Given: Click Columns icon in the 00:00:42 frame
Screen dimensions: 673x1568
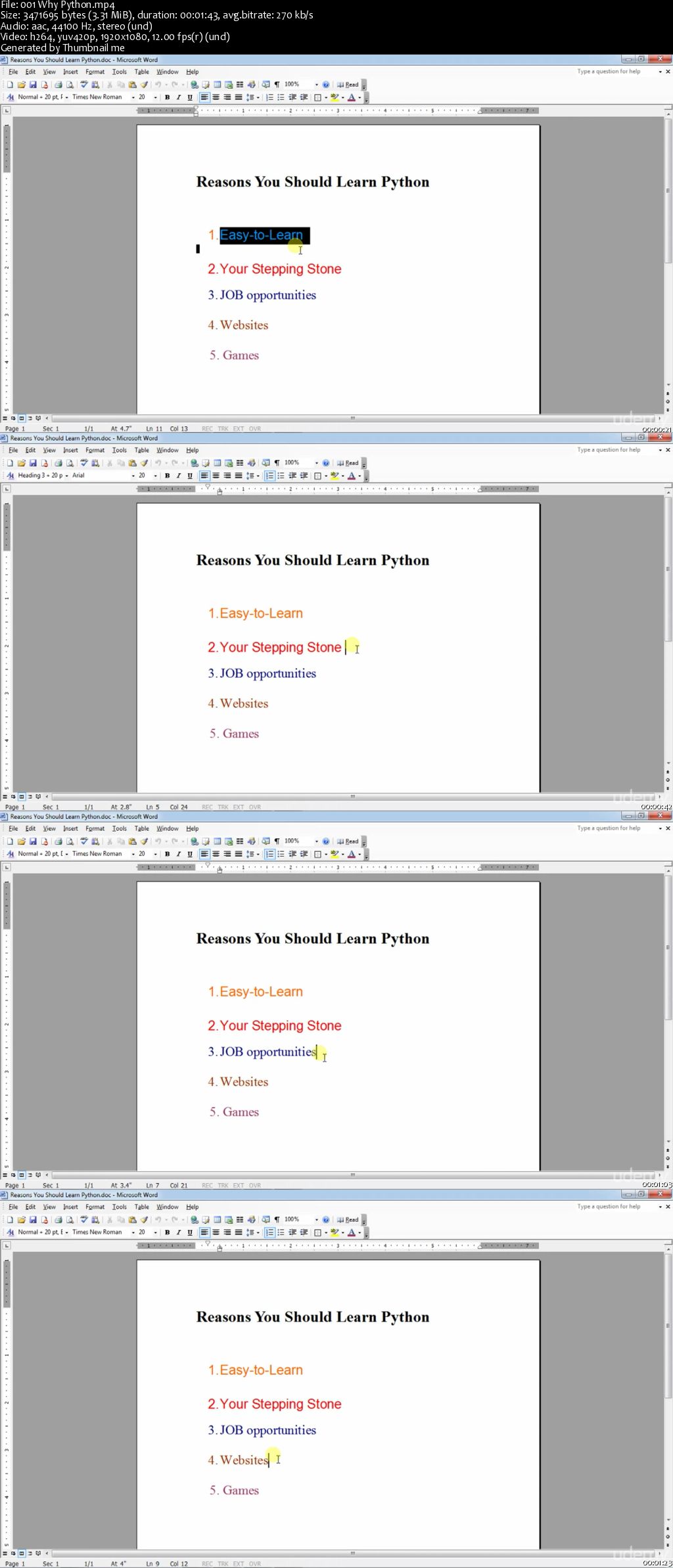Looking at the screenshot, I should coord(240,462).
